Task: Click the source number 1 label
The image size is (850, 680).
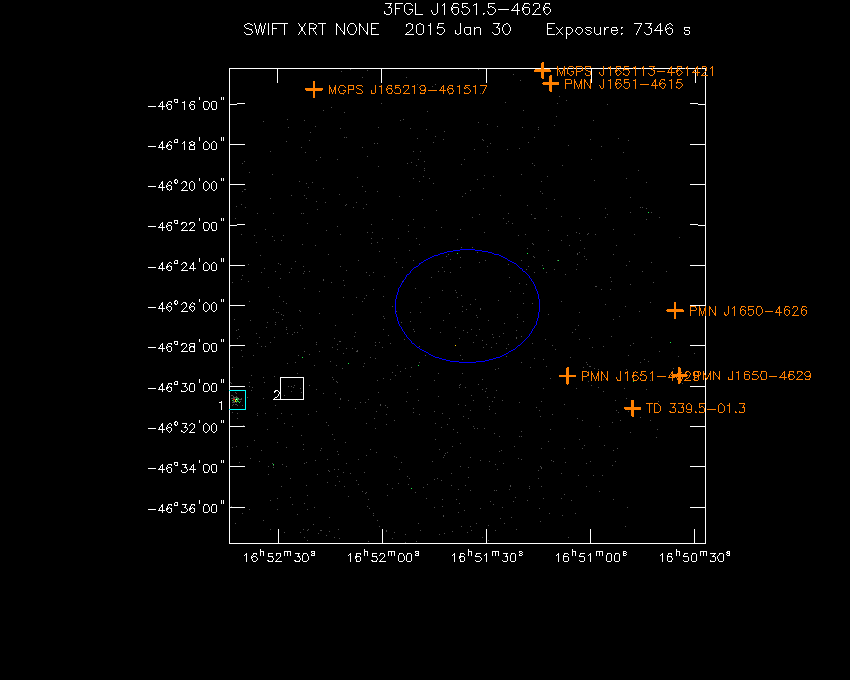Action: [x=221, y=406]
